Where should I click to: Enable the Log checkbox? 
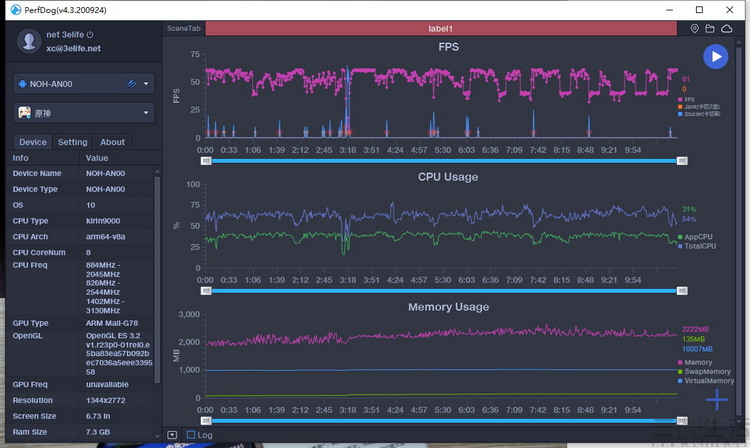point(191,435)
